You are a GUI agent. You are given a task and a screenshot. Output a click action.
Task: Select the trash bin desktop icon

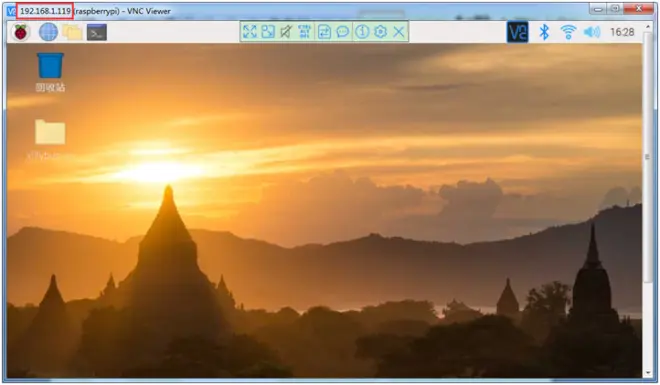click(50, 72)
